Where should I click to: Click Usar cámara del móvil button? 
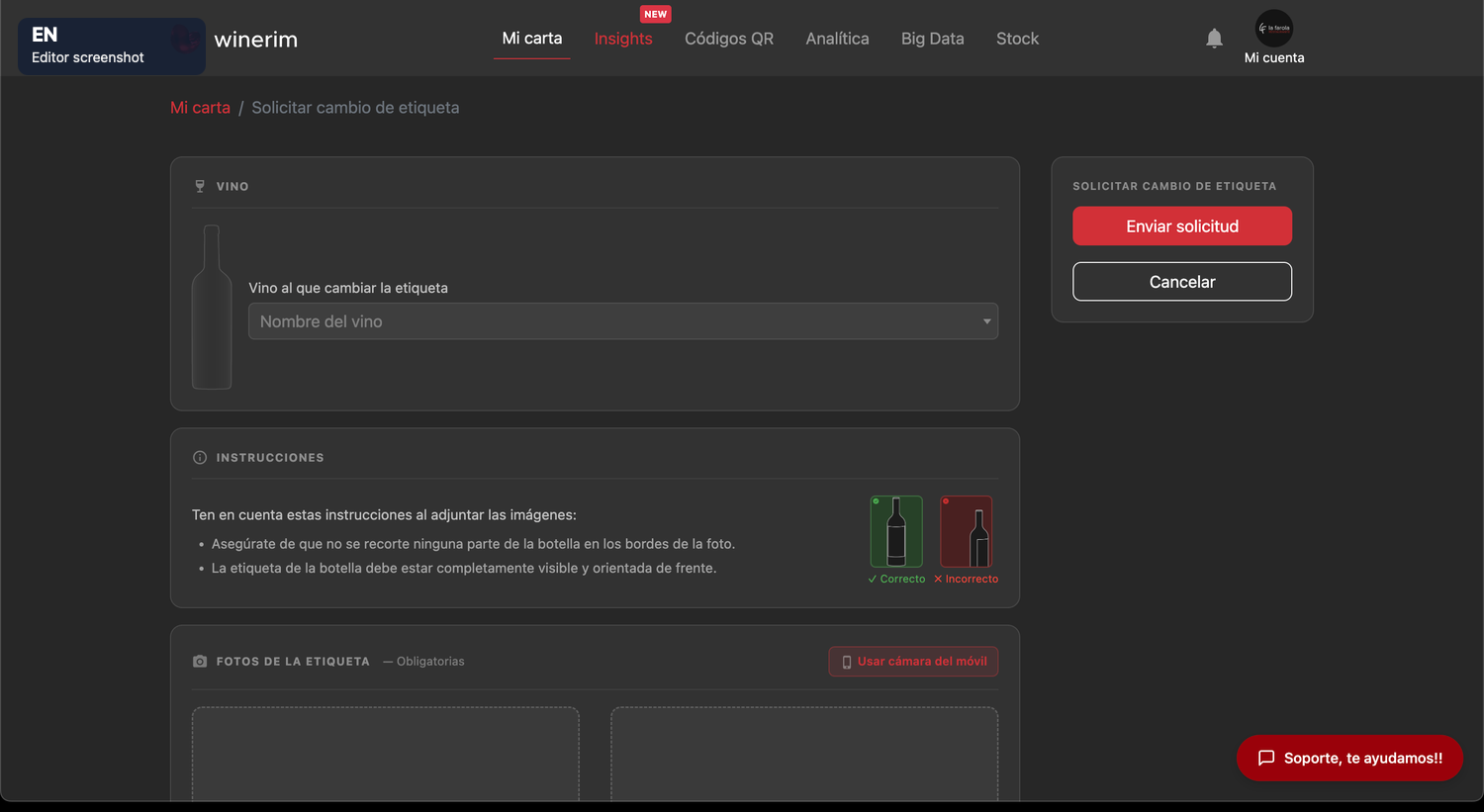[x=913, y=662]
